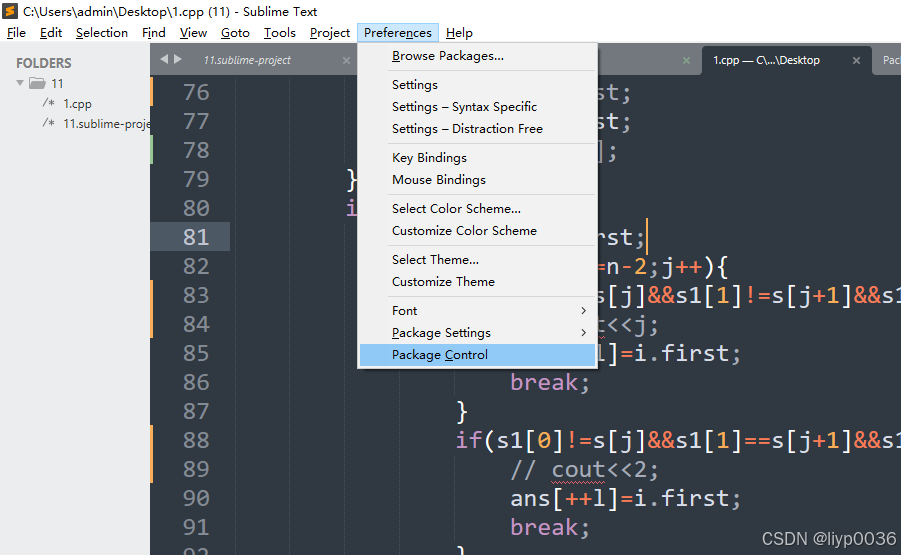
Task: Click the 11 folder icon in sidebar
Action: (x=37, y=83)
